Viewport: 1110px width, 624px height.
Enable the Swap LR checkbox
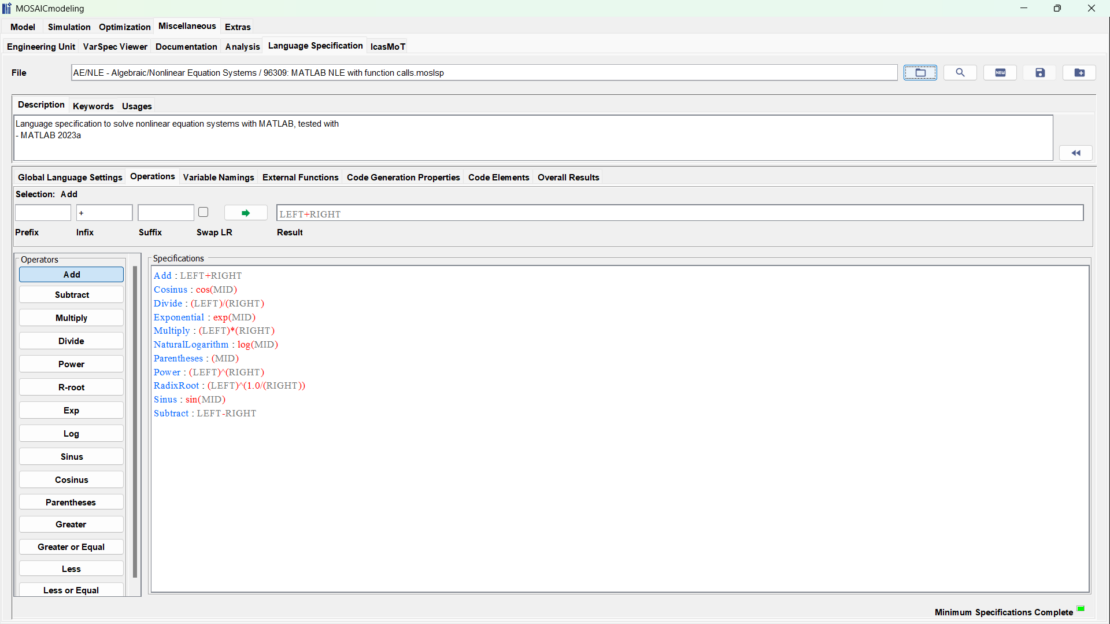point(203,212)
